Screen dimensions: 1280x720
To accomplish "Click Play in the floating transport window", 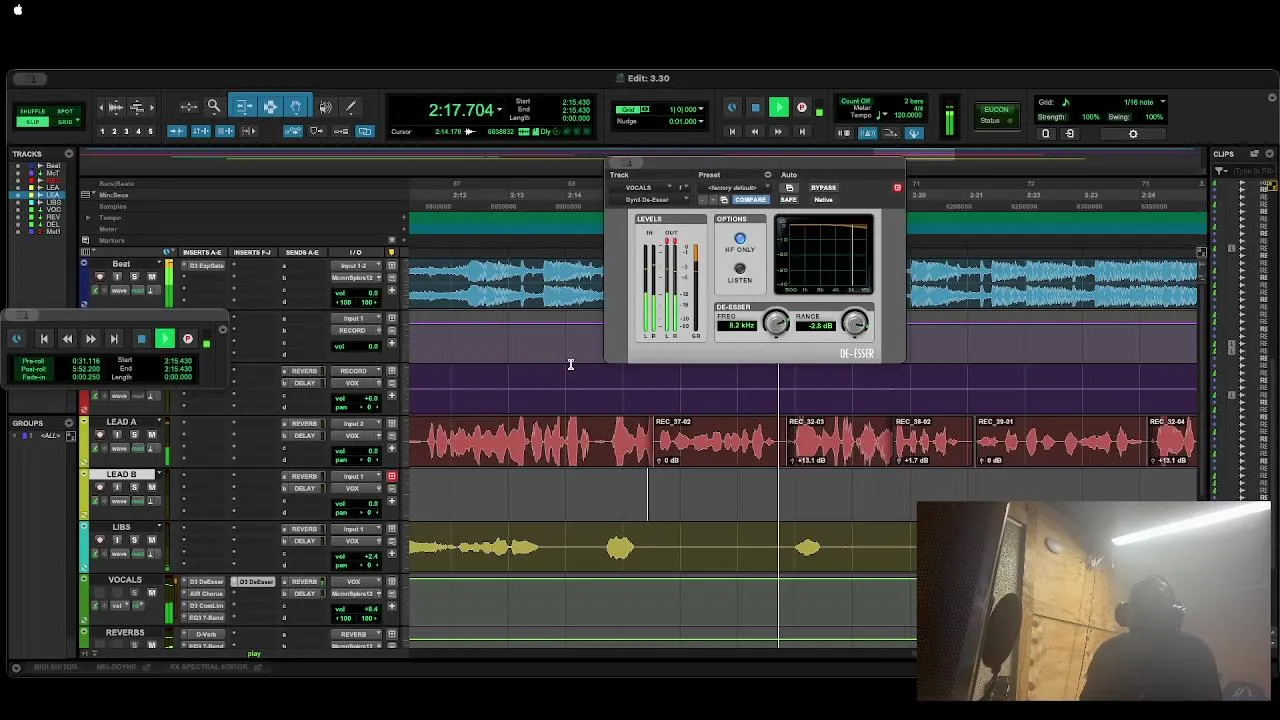I will [165, 340].
